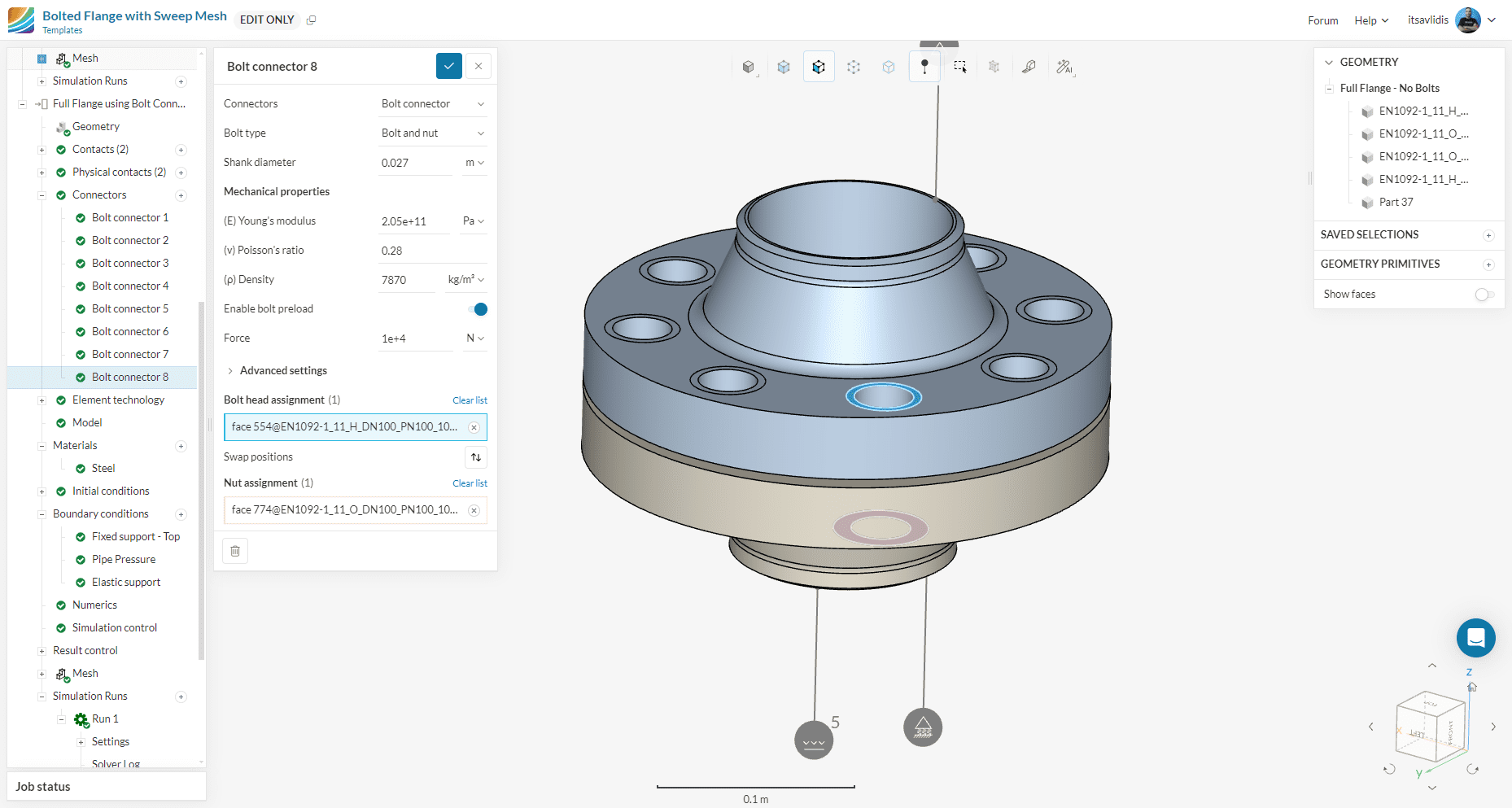Image resolution: width=1512 pixels, height=808 pixels.
Task: Collapse the GEOMETRY panel
Action: [1329, 62]
